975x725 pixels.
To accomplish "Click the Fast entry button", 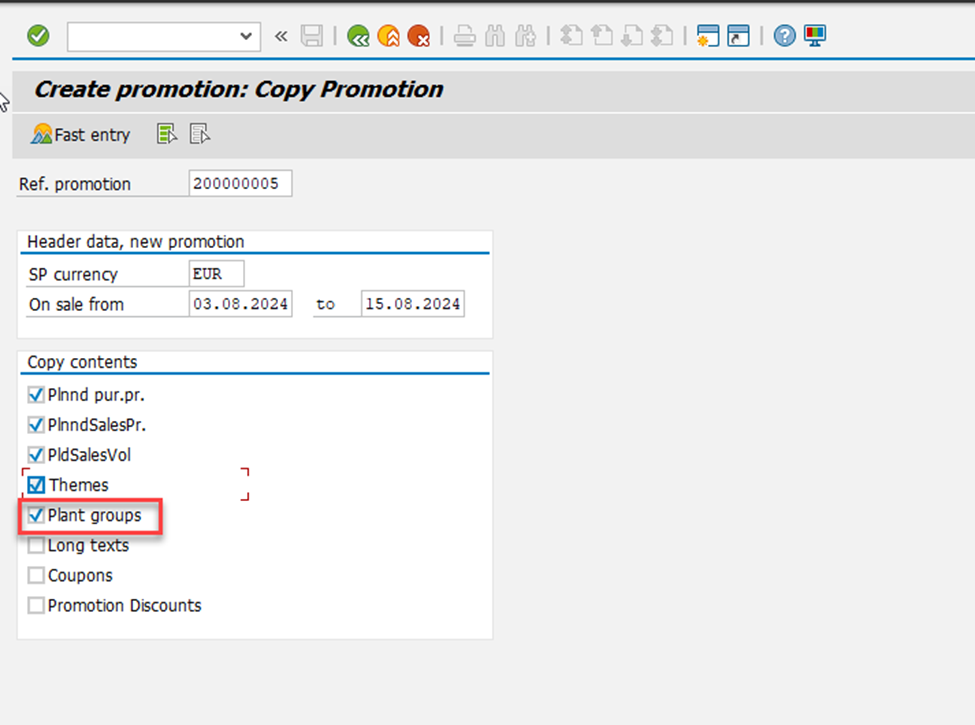I will [x=81, y=134].
